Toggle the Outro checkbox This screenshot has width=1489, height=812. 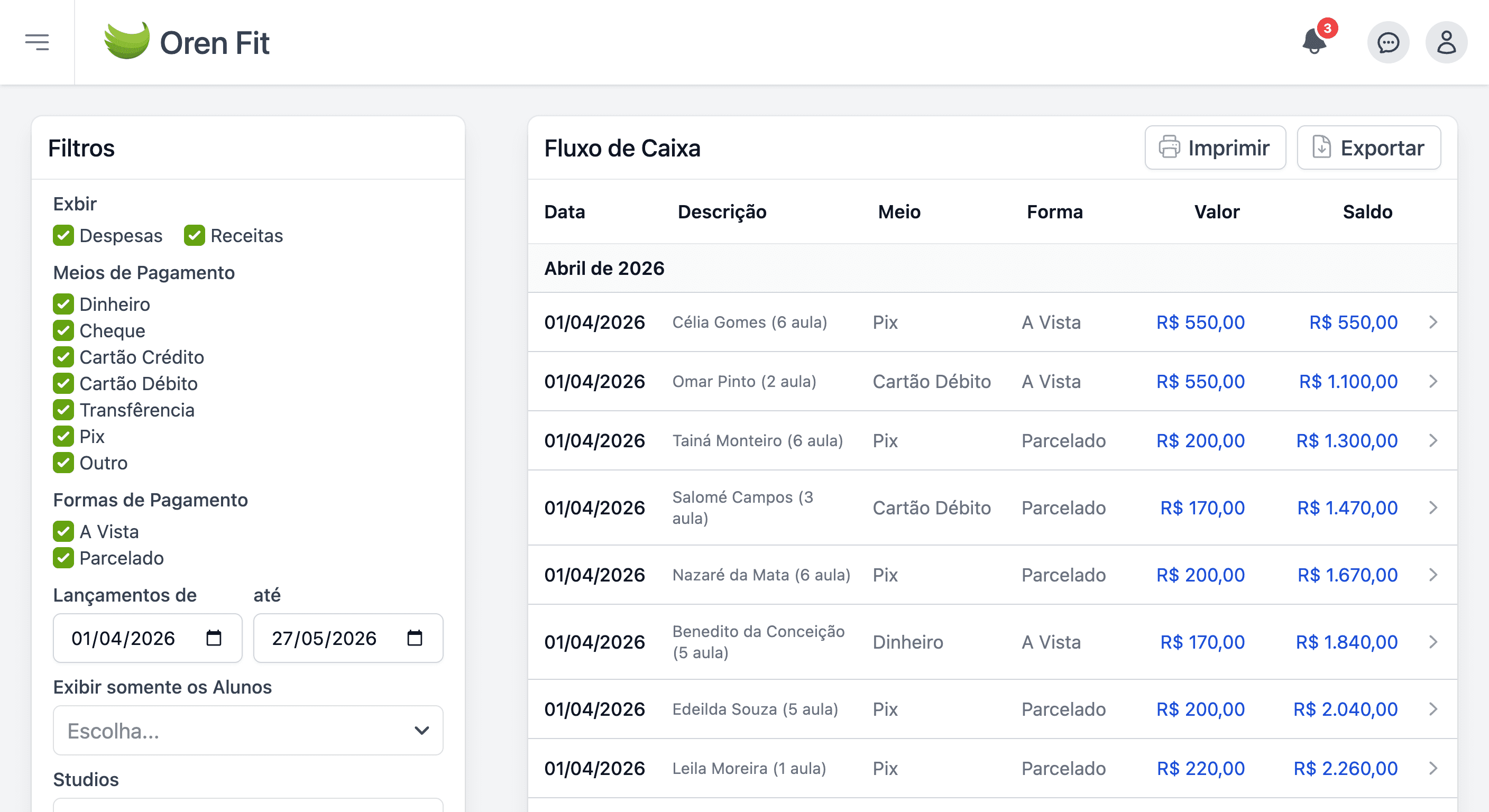coord(63,463)
